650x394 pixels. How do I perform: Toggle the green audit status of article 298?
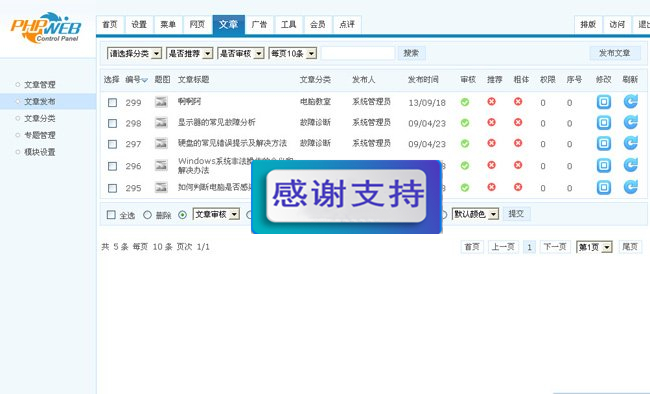coord(465,123)
